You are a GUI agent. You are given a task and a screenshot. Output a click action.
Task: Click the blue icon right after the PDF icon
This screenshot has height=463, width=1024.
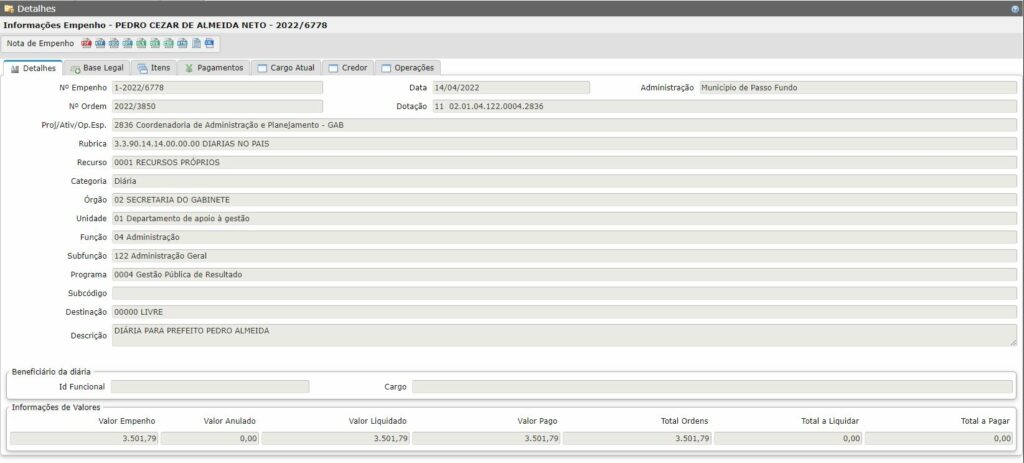pos(100,44)
